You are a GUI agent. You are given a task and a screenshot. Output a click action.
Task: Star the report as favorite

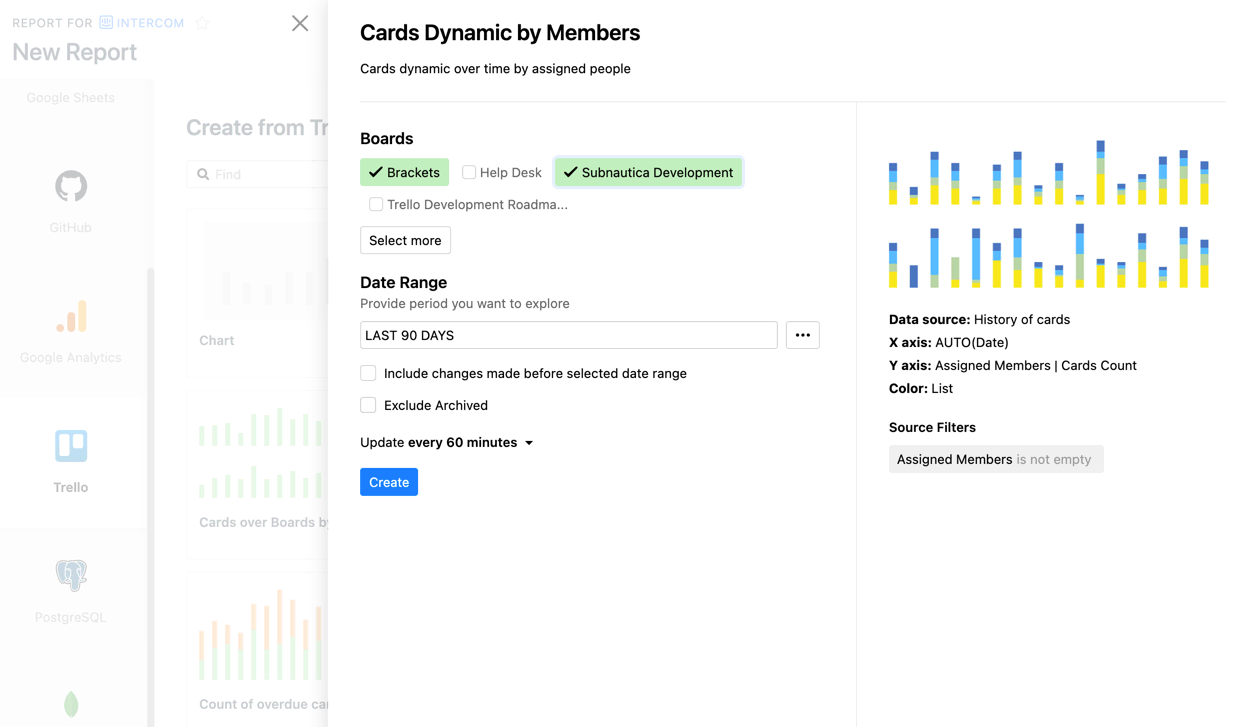click(202, 23)
